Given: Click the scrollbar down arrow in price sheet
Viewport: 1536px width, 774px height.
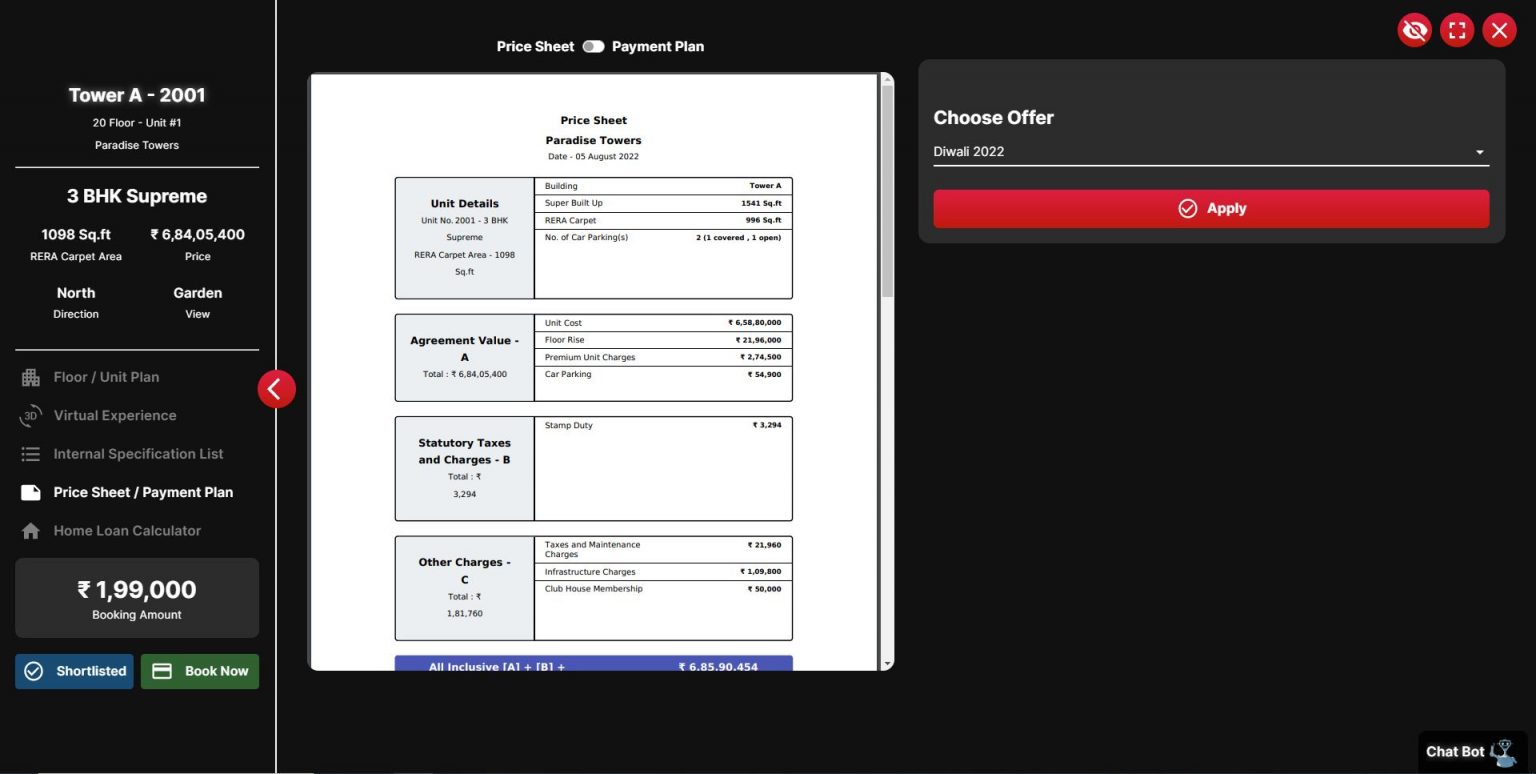Looking at the screenshot, I should (887, 664).
